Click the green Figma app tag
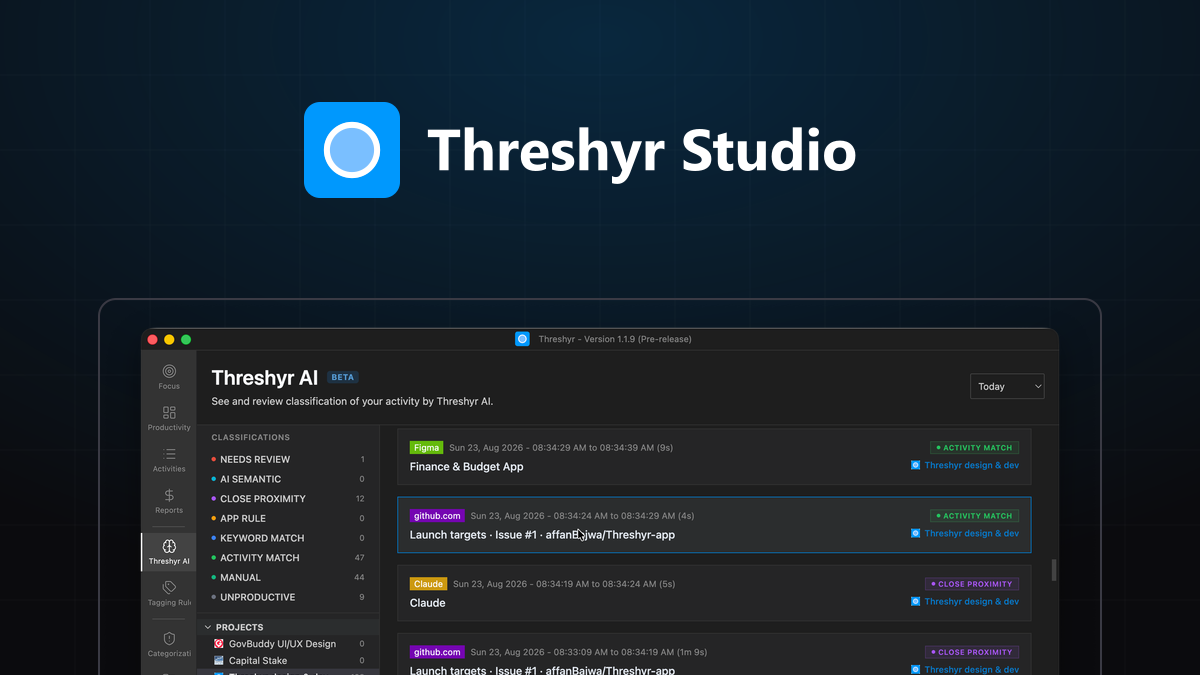 pos(426,448)
